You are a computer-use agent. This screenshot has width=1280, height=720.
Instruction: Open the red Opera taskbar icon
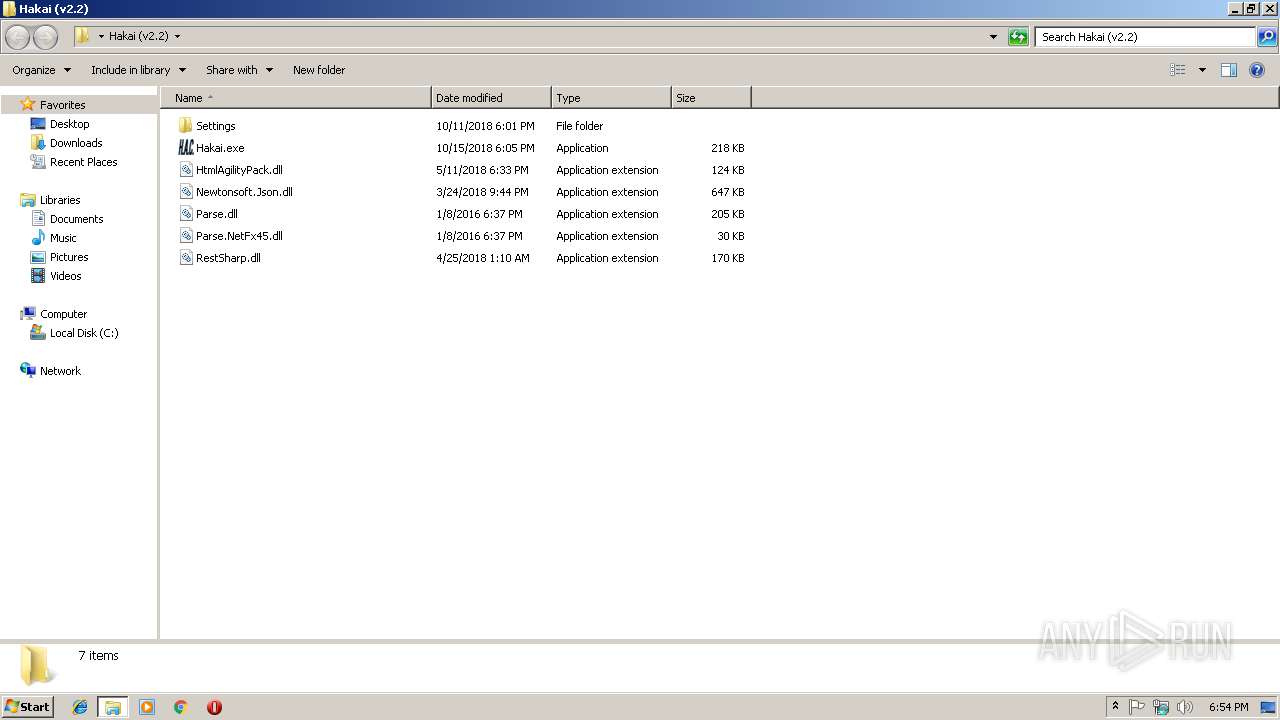click(214, 707)
